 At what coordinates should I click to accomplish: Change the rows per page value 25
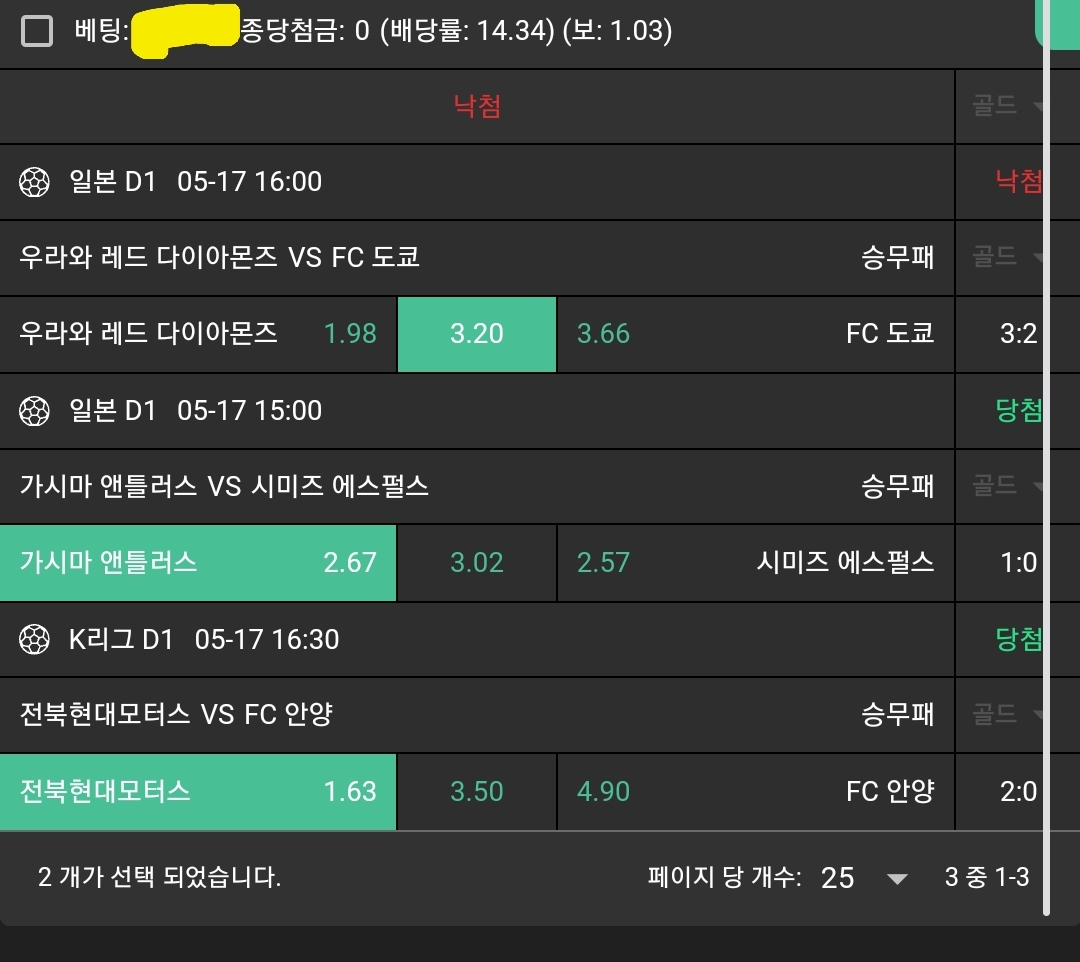click(x=864, y=878)
